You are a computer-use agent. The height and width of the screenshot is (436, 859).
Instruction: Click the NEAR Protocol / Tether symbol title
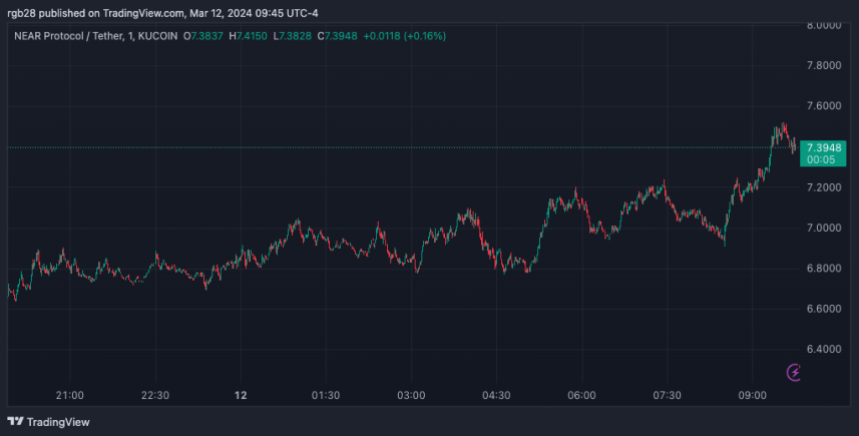(67, 36)
